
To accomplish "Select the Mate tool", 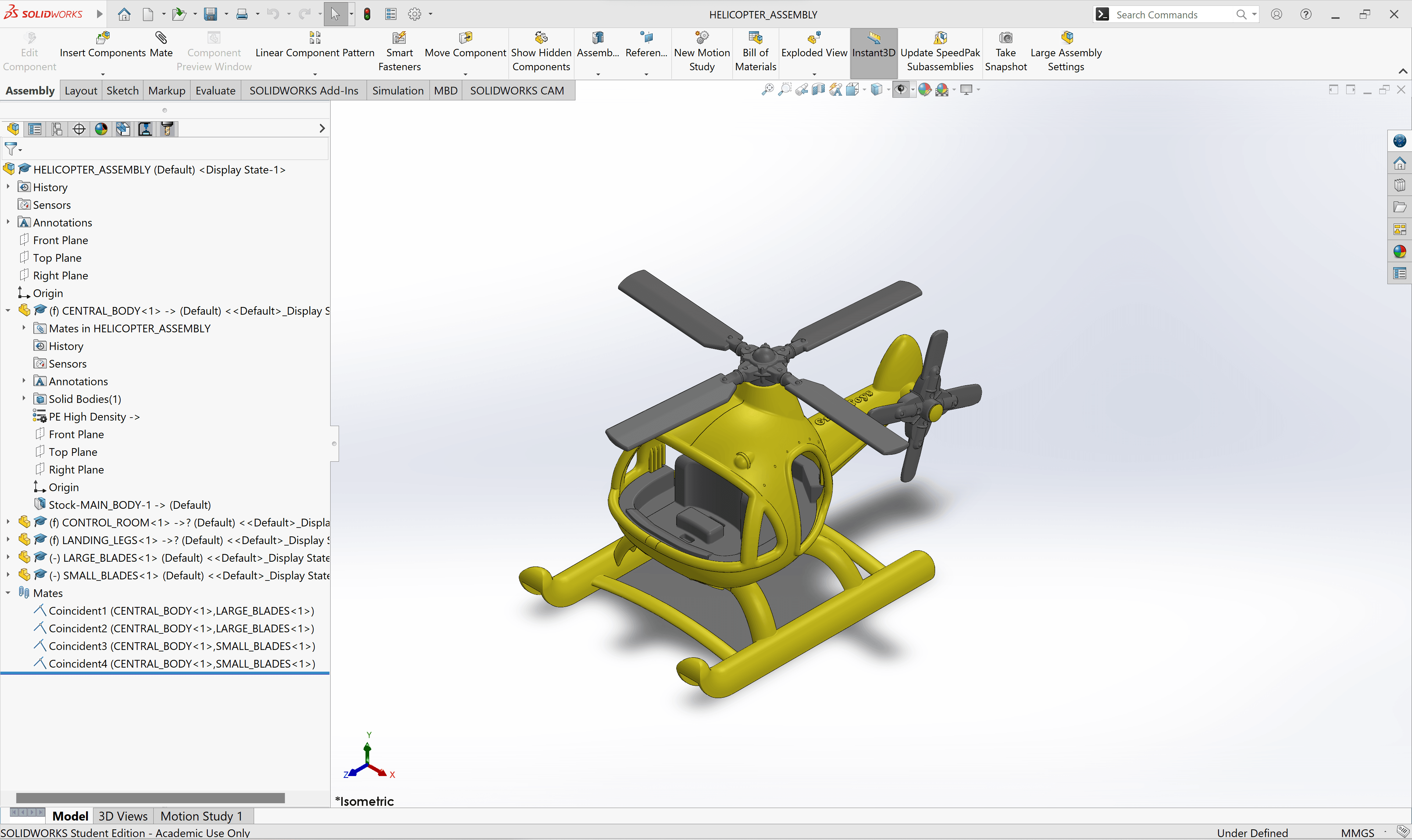I will pos(161,45).
